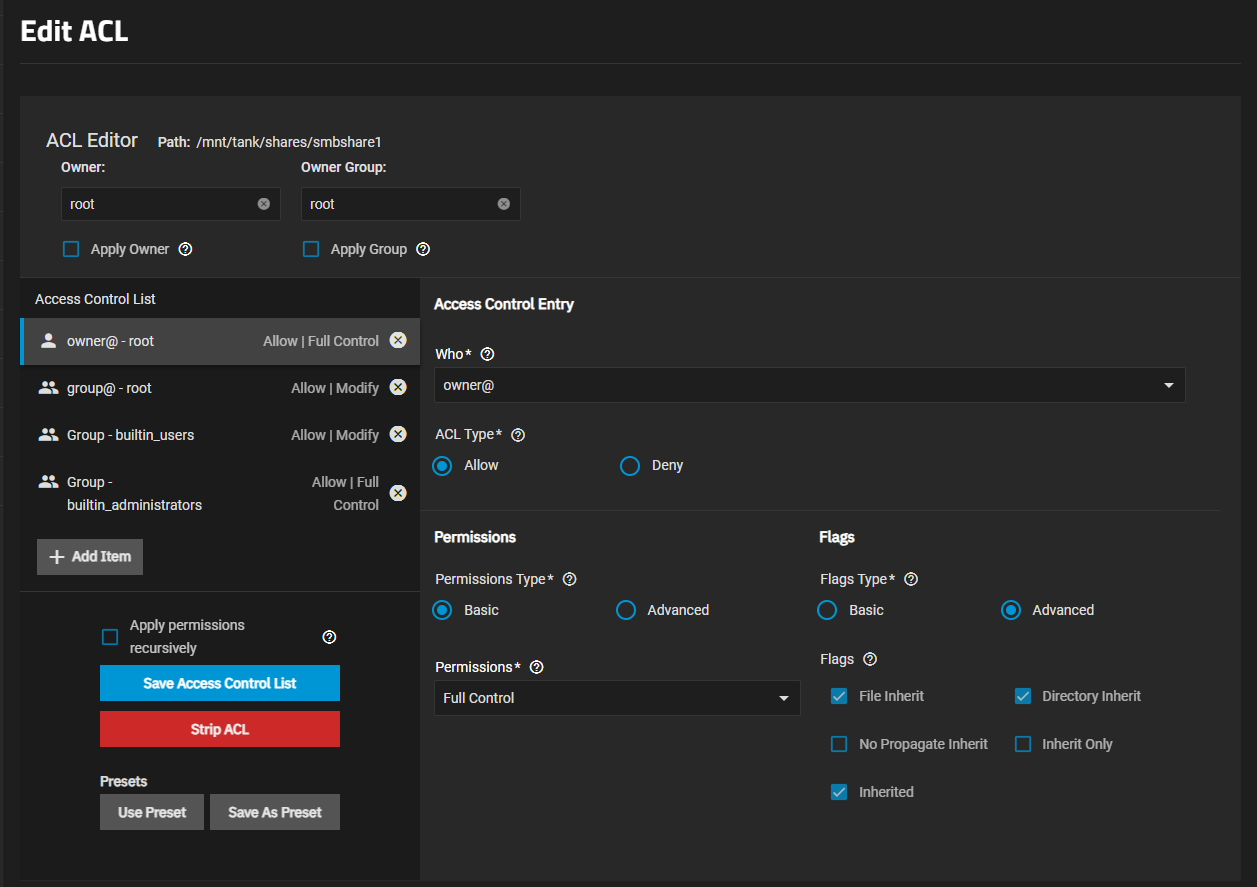Remove the owner@ - root ACL entry
This screenshot has width=1257, height=887.
coord(398,341)
